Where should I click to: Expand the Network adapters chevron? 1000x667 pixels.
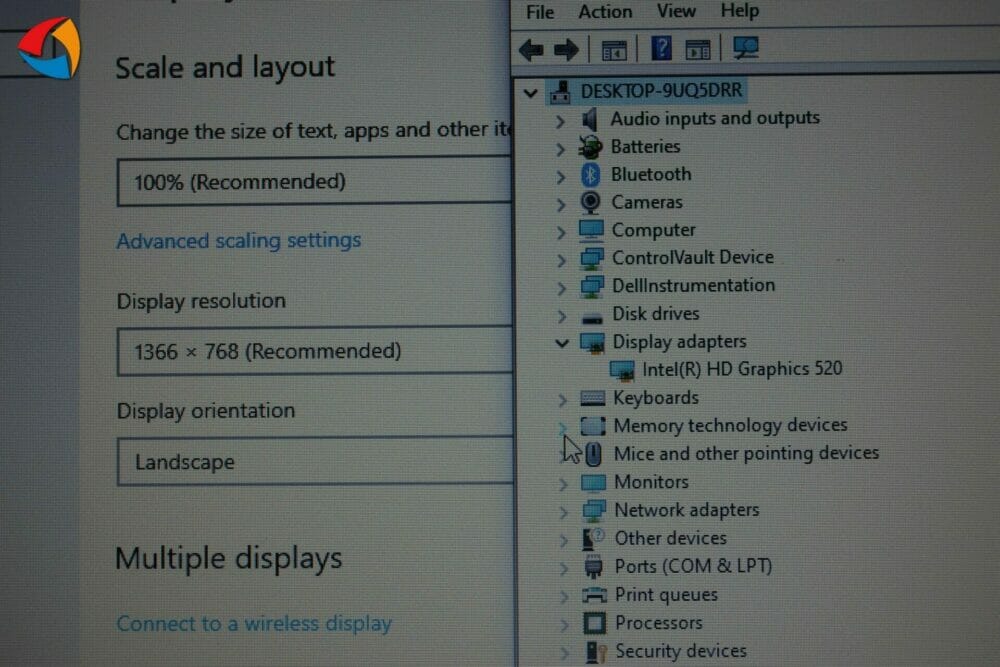(x=563, y=512)
